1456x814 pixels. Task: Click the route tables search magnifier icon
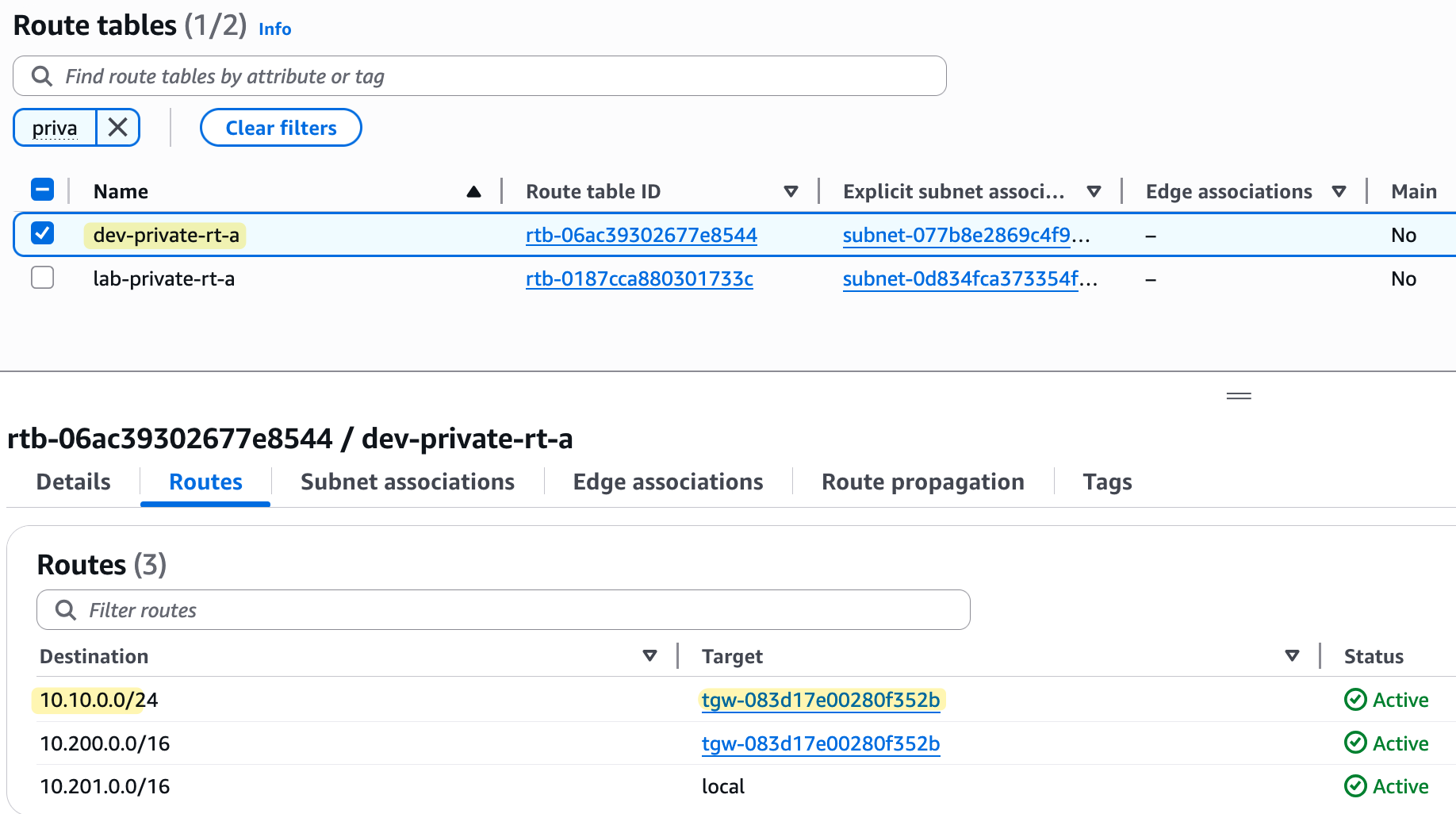coord(42,76)
